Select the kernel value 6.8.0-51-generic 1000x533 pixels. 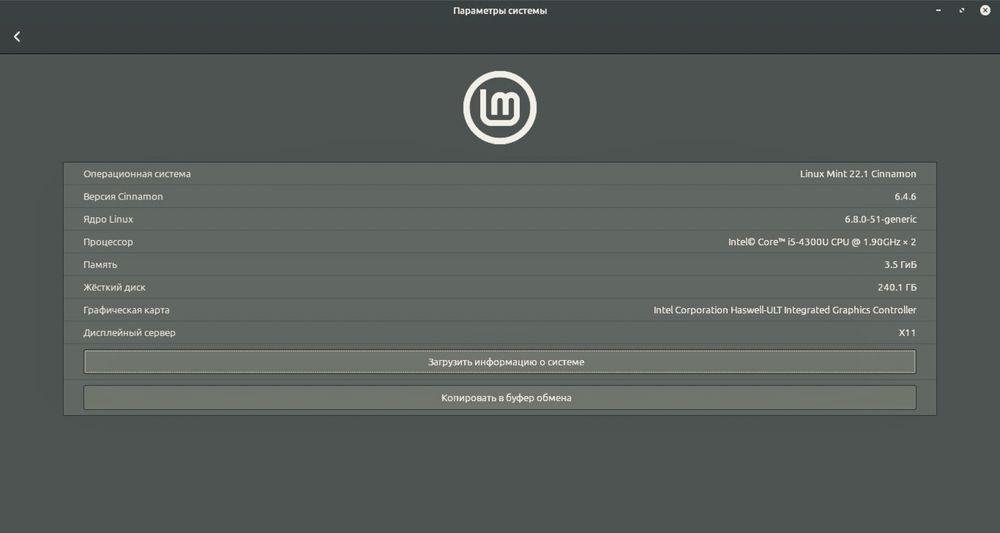tap(881, 219)
